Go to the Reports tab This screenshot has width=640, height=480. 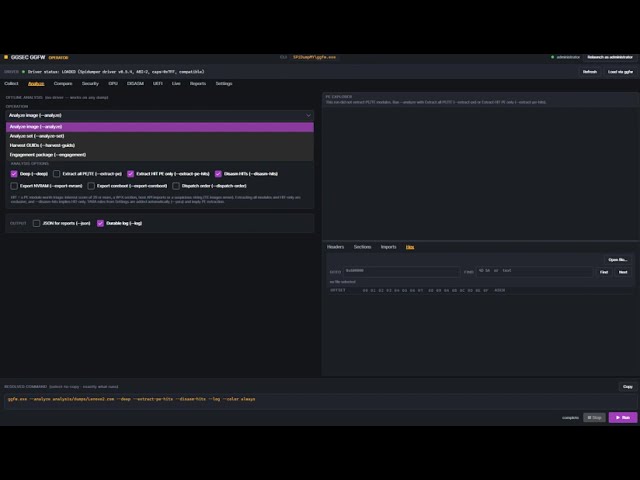[198, 83]
